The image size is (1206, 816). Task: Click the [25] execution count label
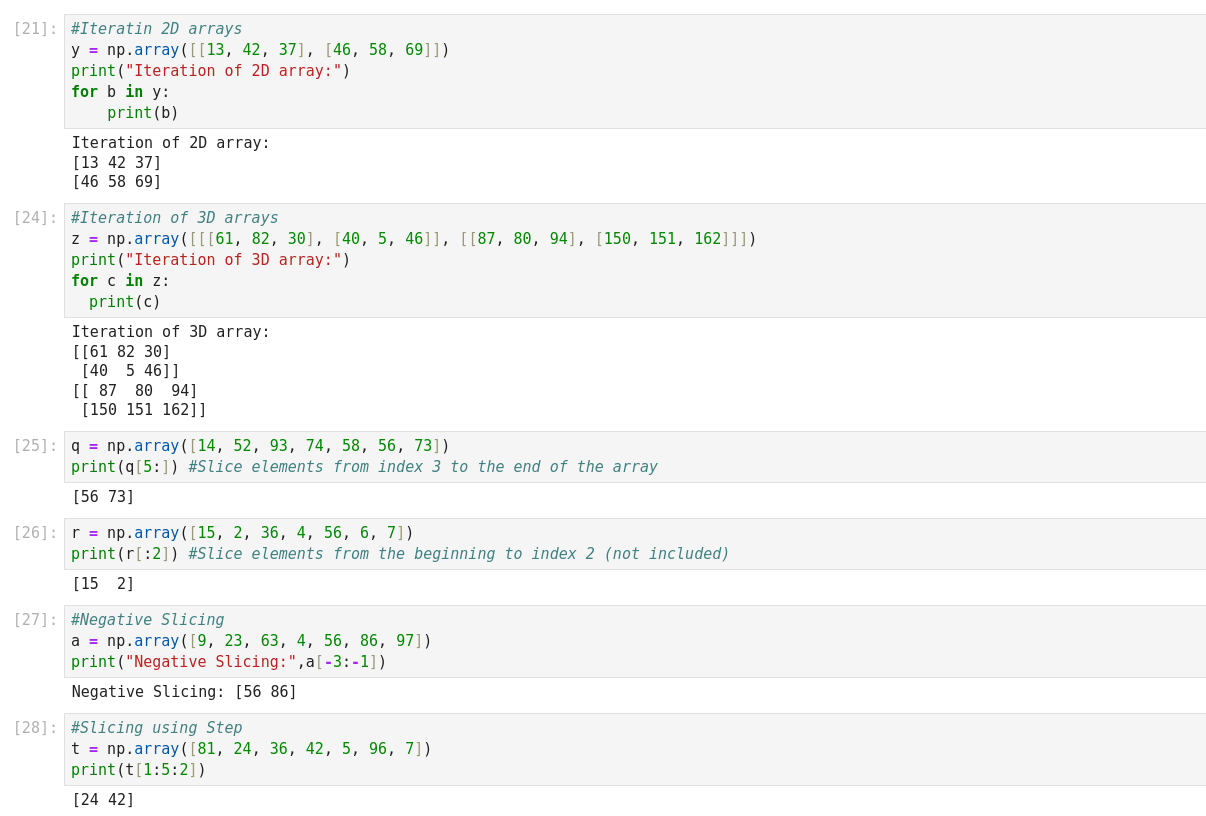(x=35, y=446)
